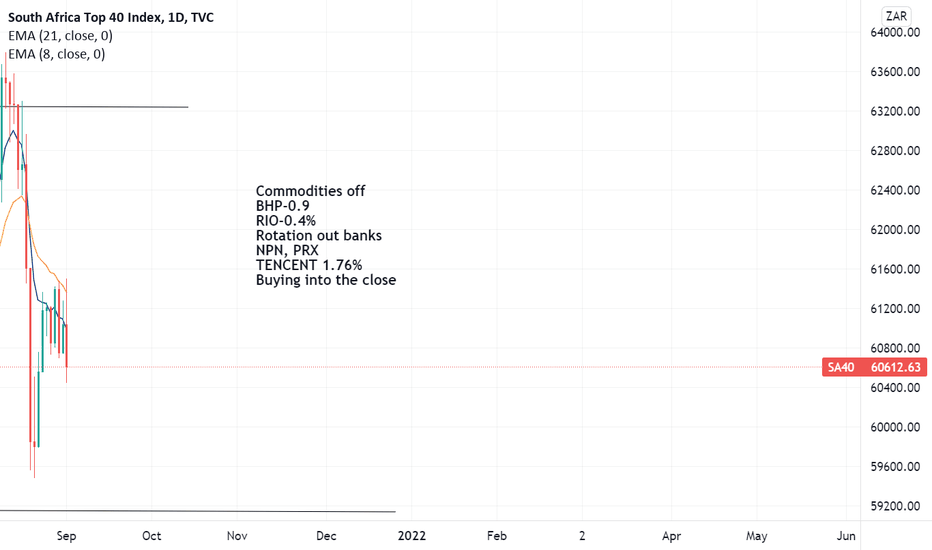Click the Apr label on time axis
932x550 pixels.
click(x=672, y=536)
